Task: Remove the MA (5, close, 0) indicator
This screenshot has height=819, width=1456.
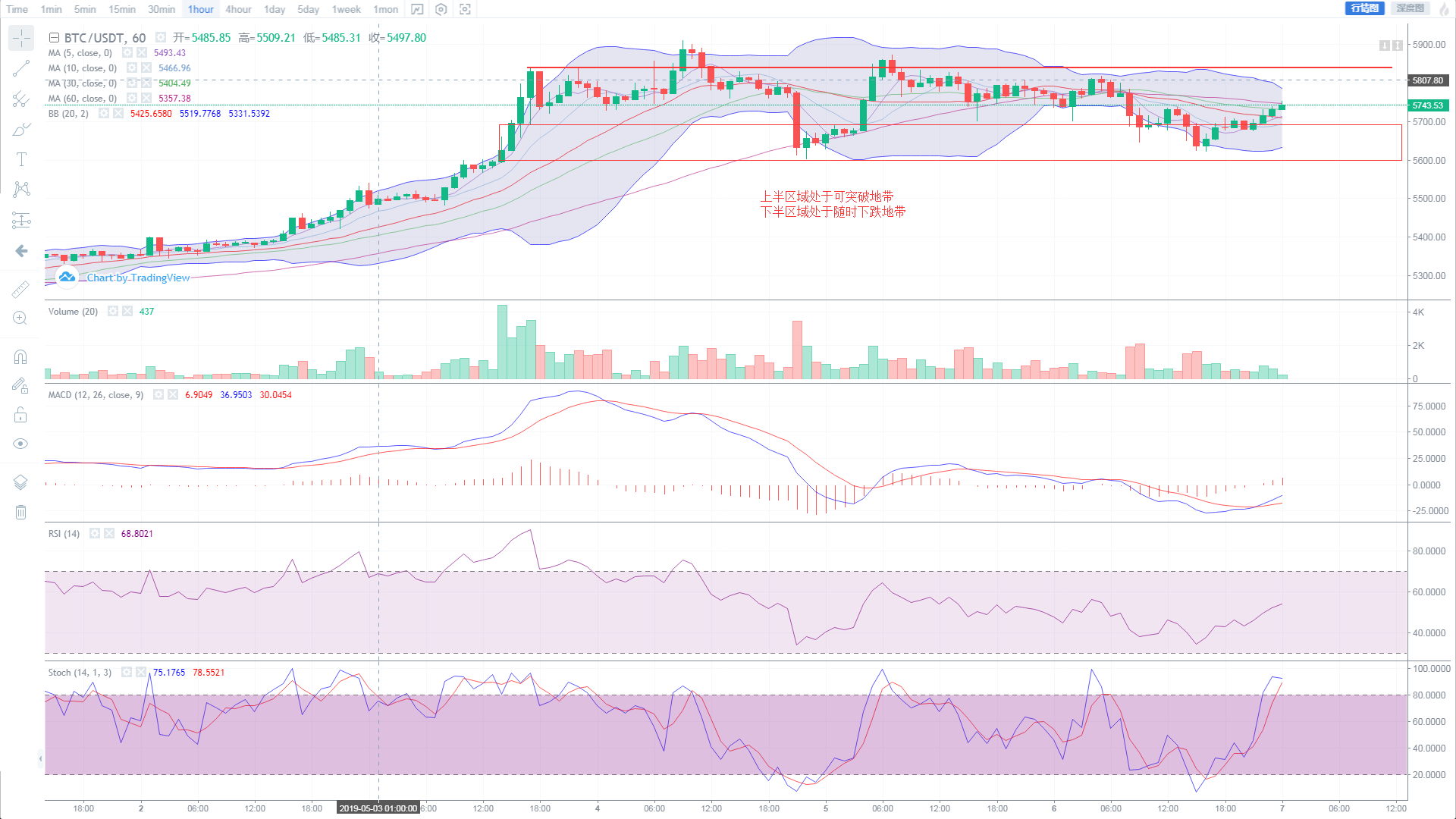Action: click(142, 53)
